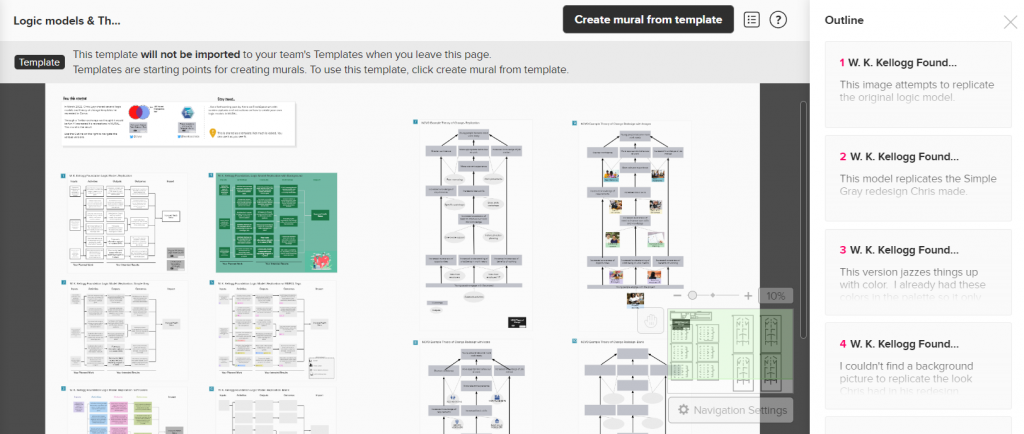Select the intro panel with Venn diagram
Viewport: 1024px width, 434px height.
[178, 123]
